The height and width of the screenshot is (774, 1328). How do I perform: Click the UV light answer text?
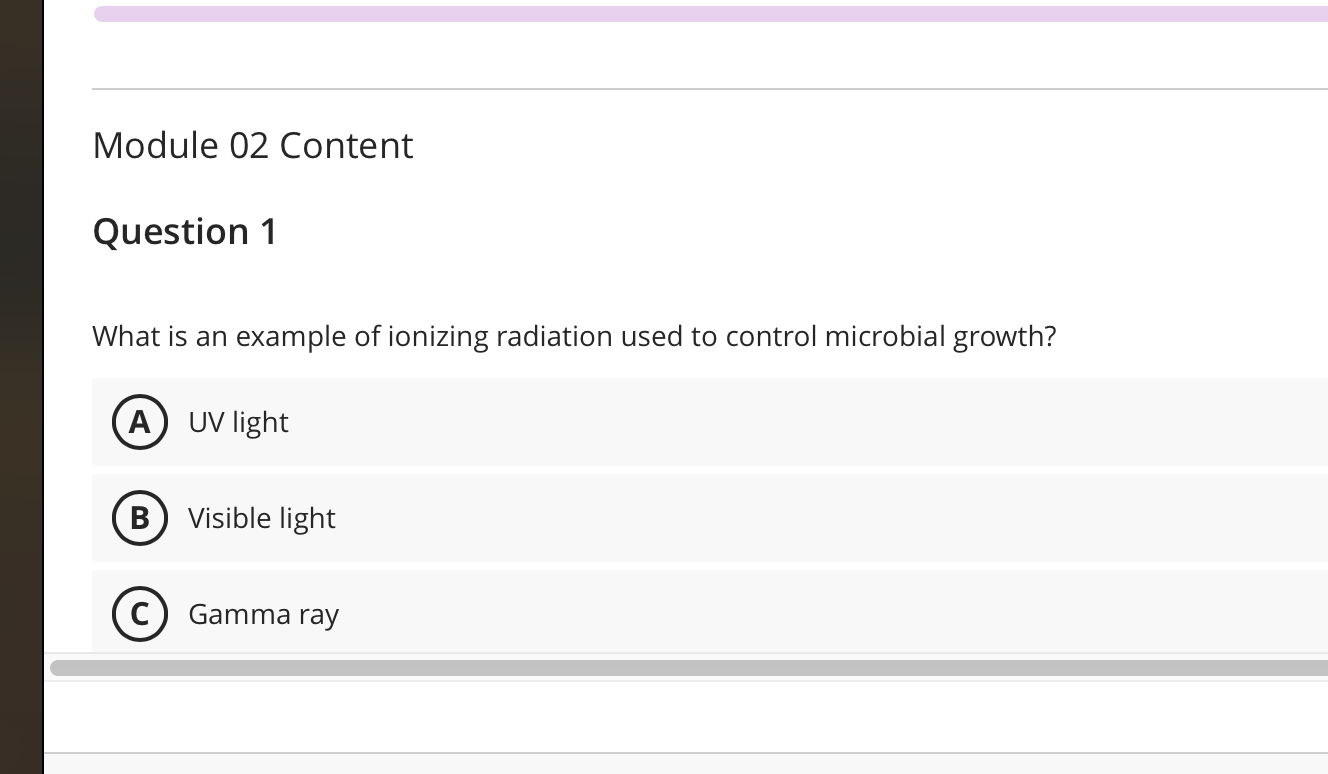pos(238,422)
